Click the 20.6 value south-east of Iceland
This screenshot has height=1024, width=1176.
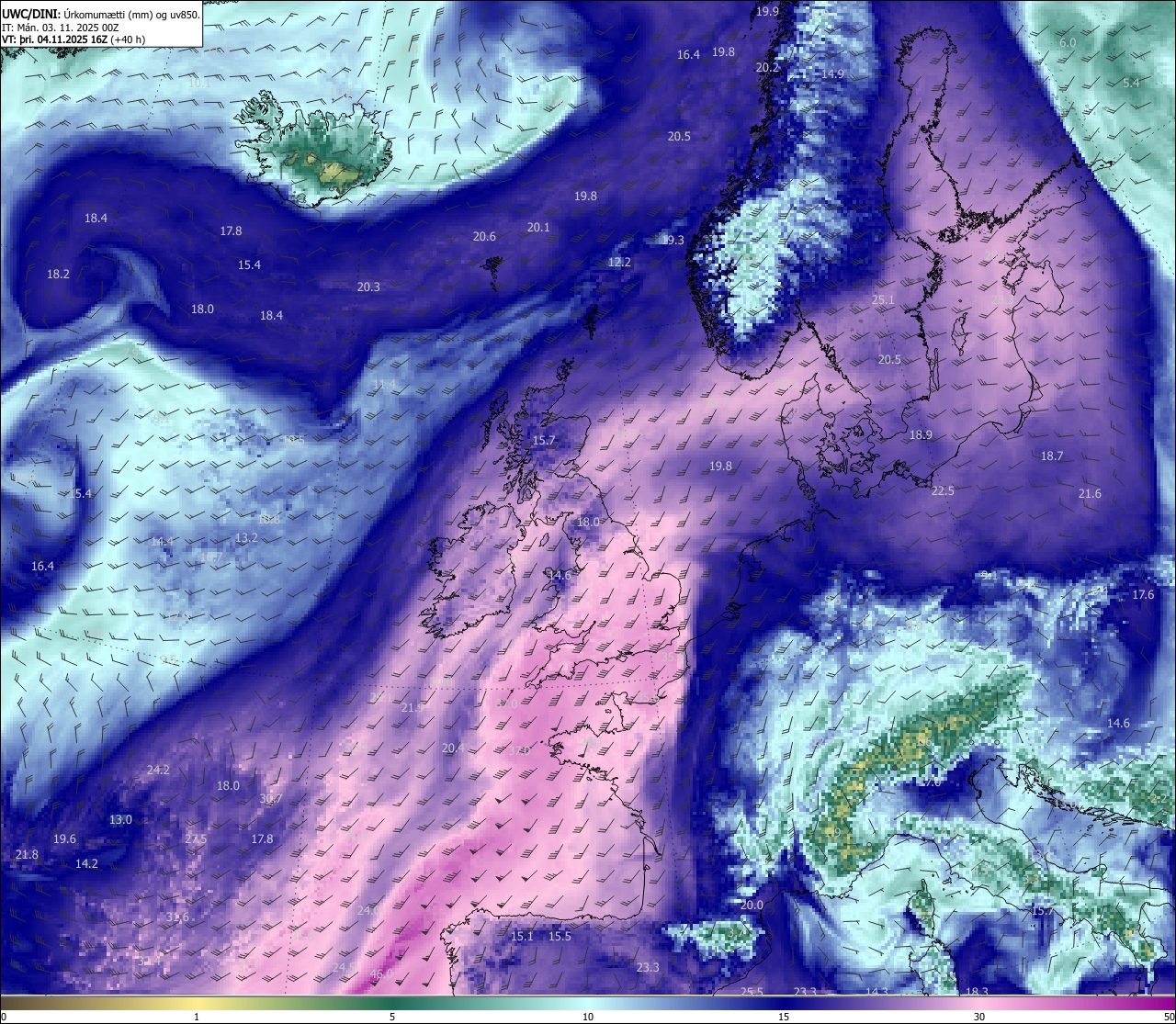coord(484,236)
